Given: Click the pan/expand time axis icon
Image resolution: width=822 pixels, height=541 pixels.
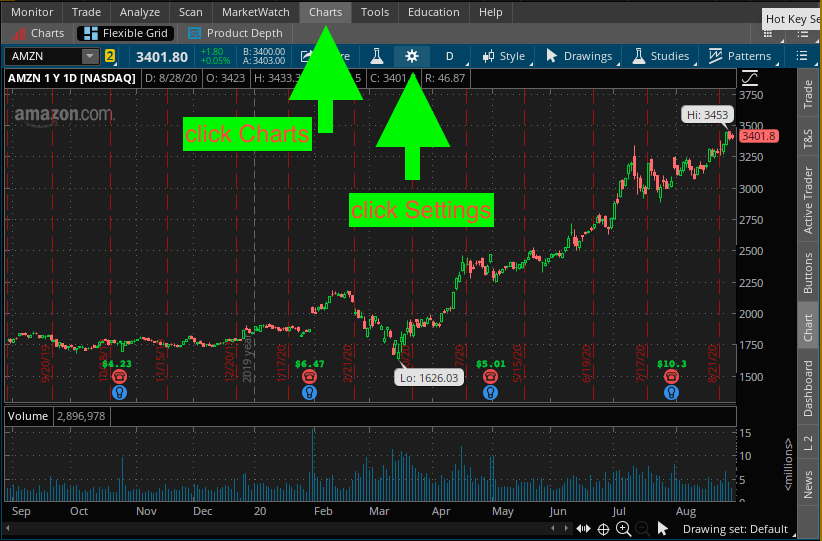Looking at the screenshot, I should [583, 529].
